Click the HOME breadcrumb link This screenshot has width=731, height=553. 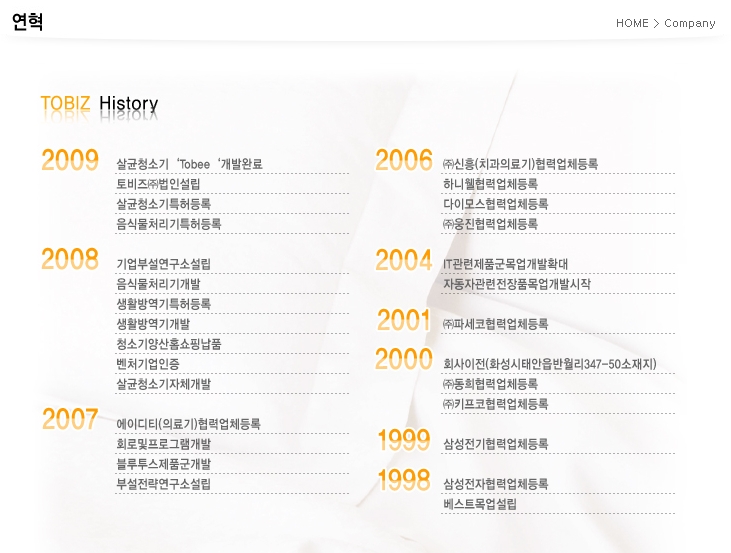(632, 23)
